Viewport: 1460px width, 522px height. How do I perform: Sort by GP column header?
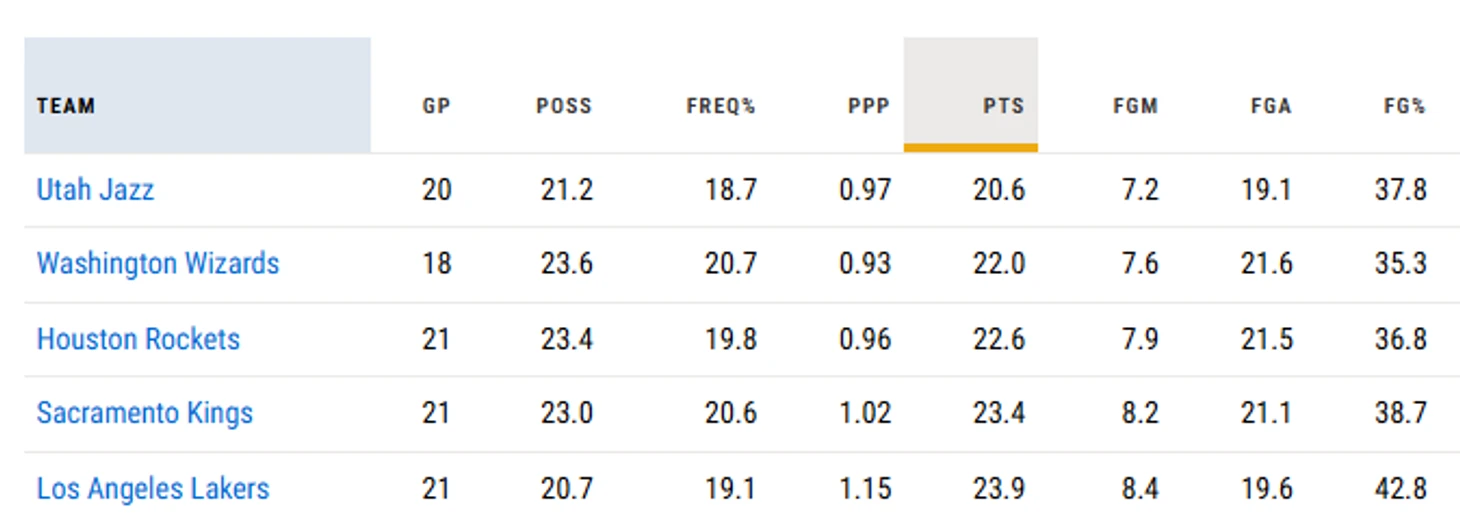(436, 106)
